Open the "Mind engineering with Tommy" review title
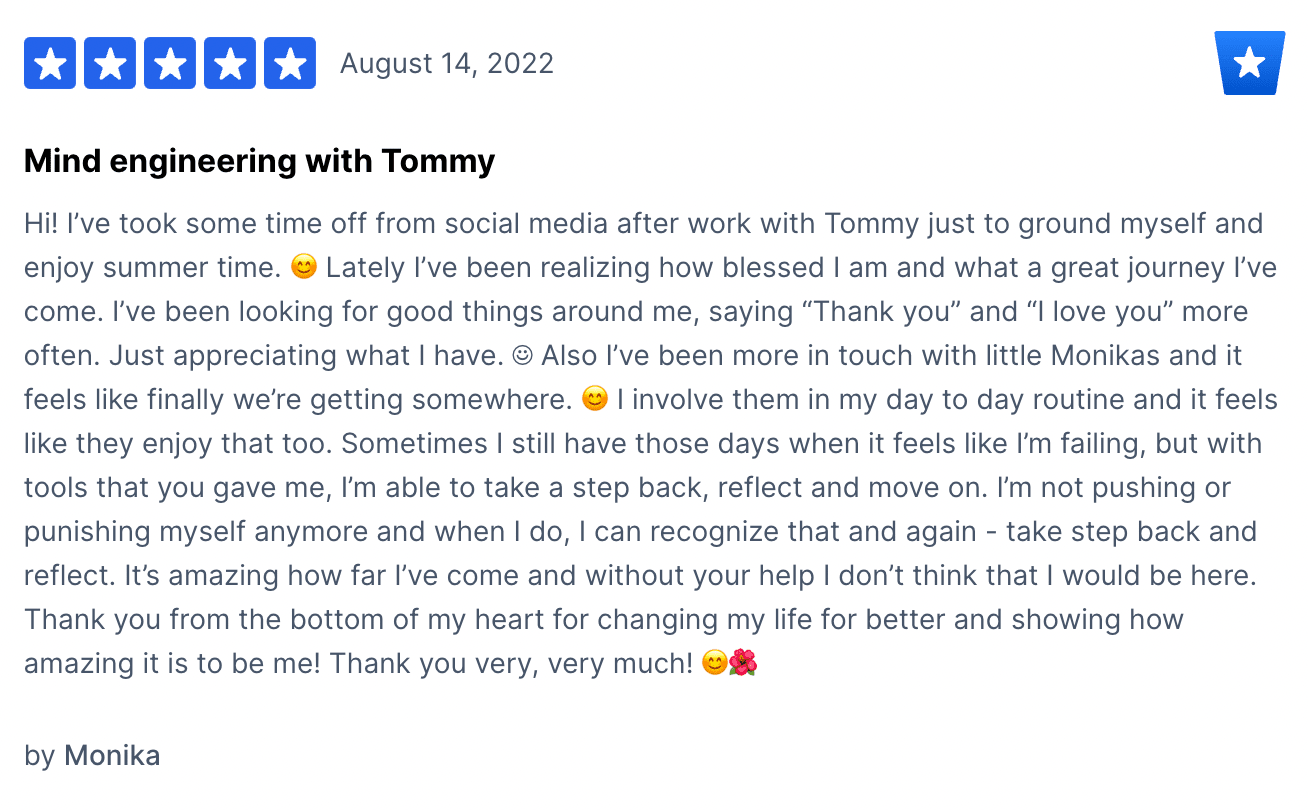Image resolution: width=1308 pixels, height=810 pixels. [x=260, y=161]
